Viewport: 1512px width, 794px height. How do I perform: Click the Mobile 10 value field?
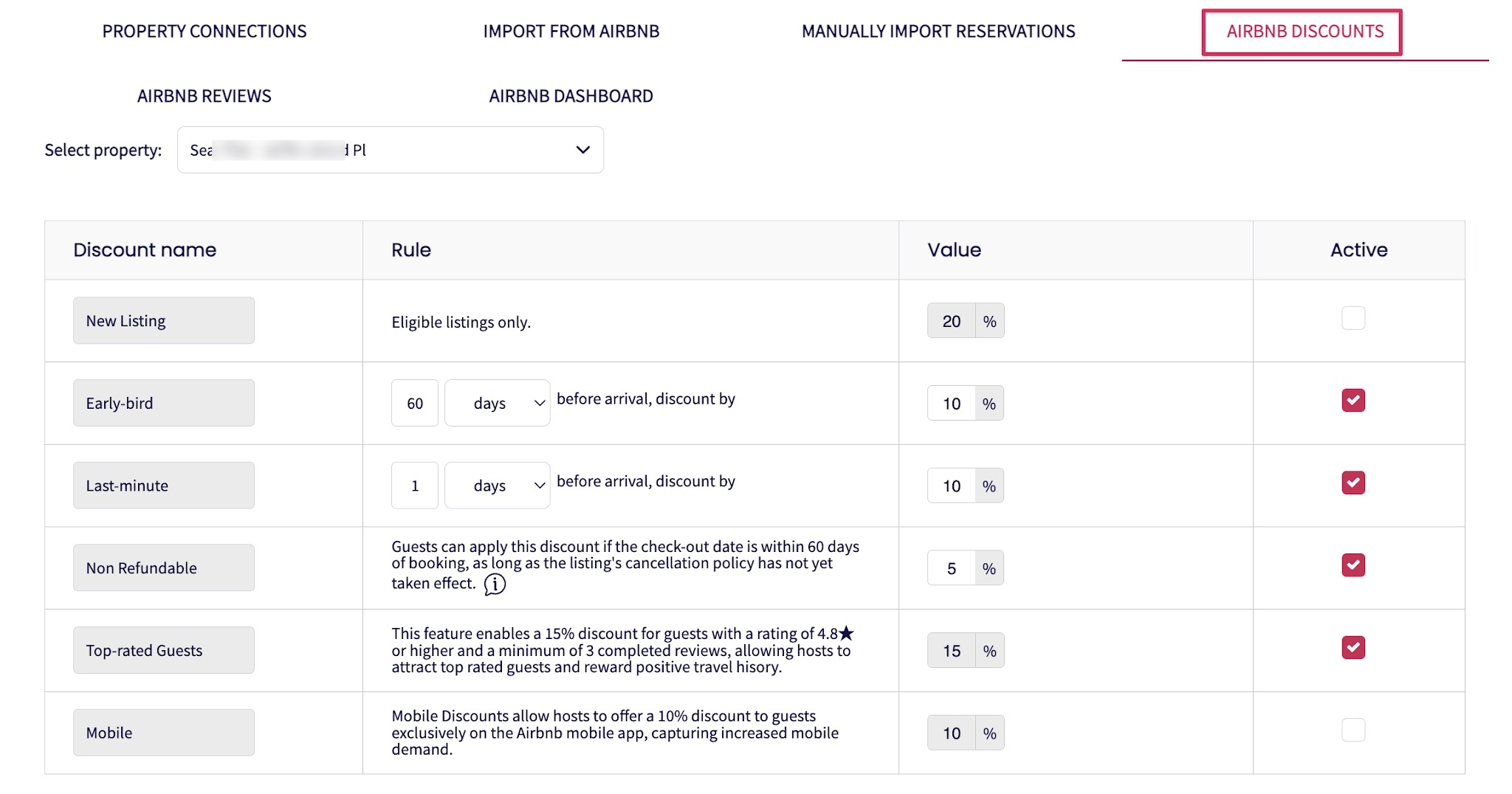coord(952,733)
